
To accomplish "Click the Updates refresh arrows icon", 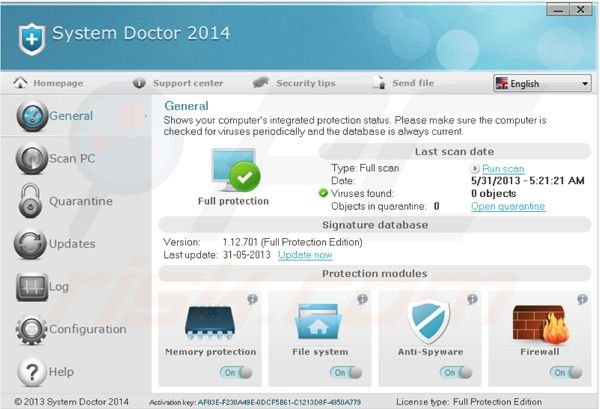I will pos(30,244).
